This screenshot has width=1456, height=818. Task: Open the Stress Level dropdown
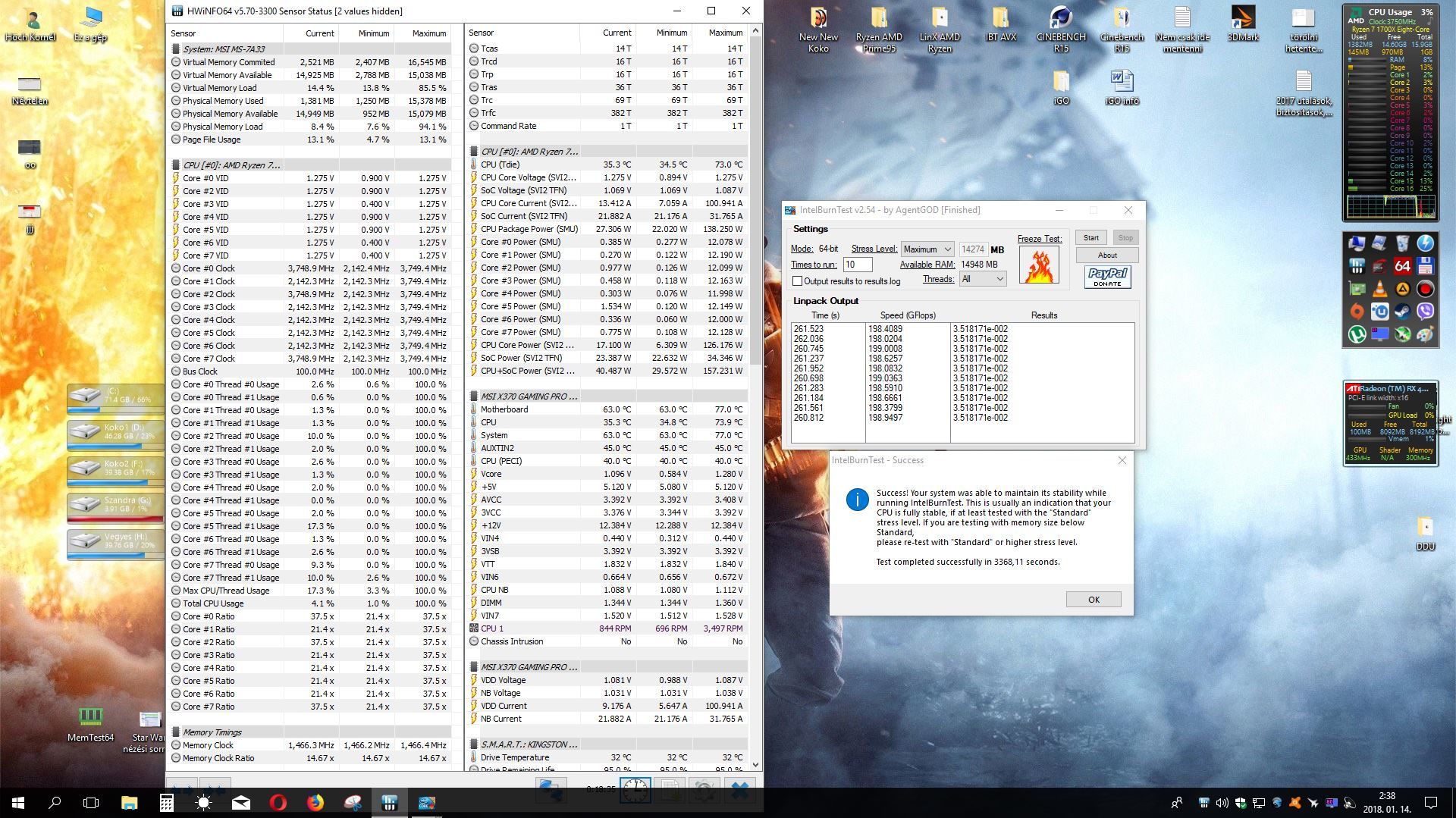click(x=927, y=249)
